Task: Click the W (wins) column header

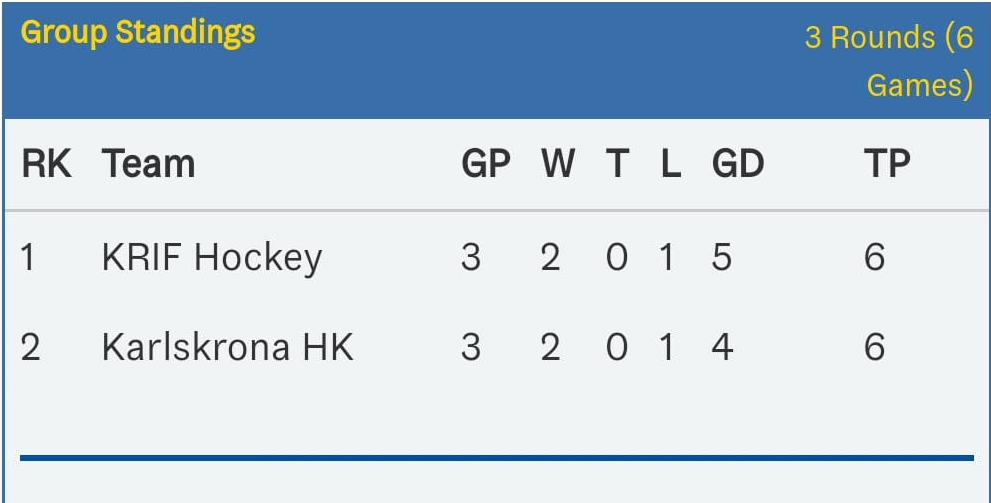Action: [x=557, y=164]
